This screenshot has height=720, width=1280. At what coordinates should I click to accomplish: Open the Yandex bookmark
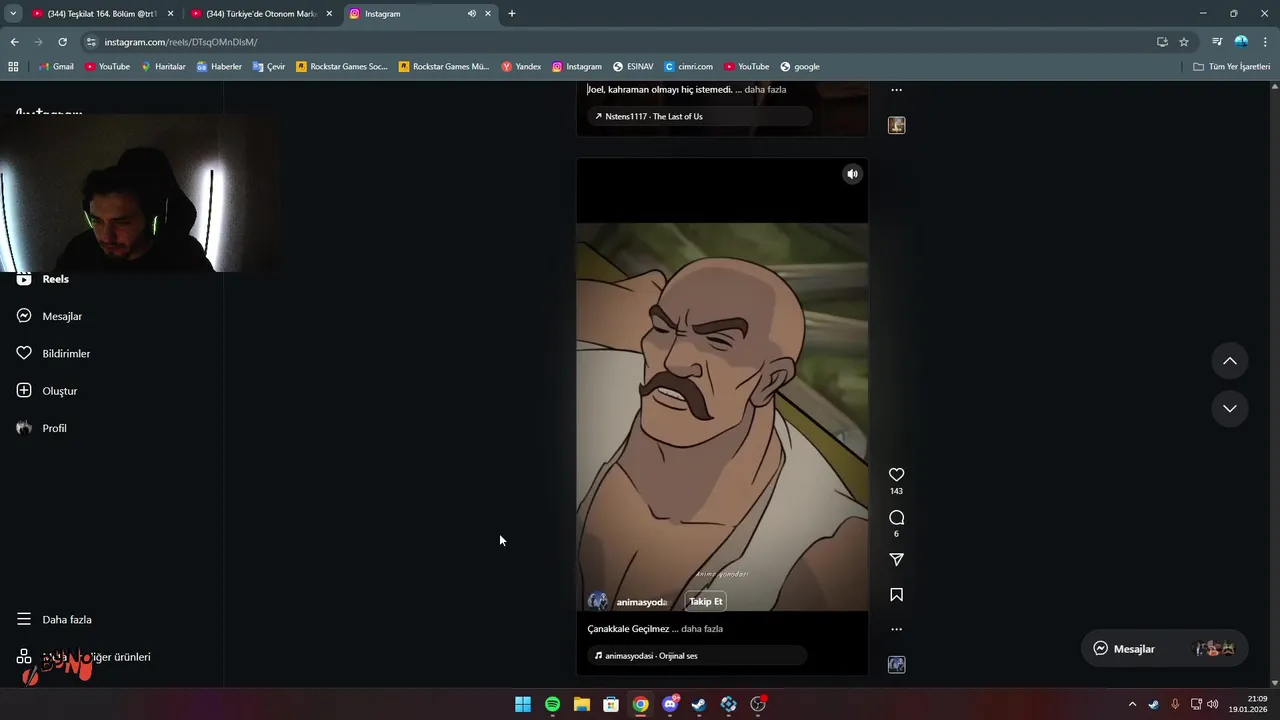point(521,67)
